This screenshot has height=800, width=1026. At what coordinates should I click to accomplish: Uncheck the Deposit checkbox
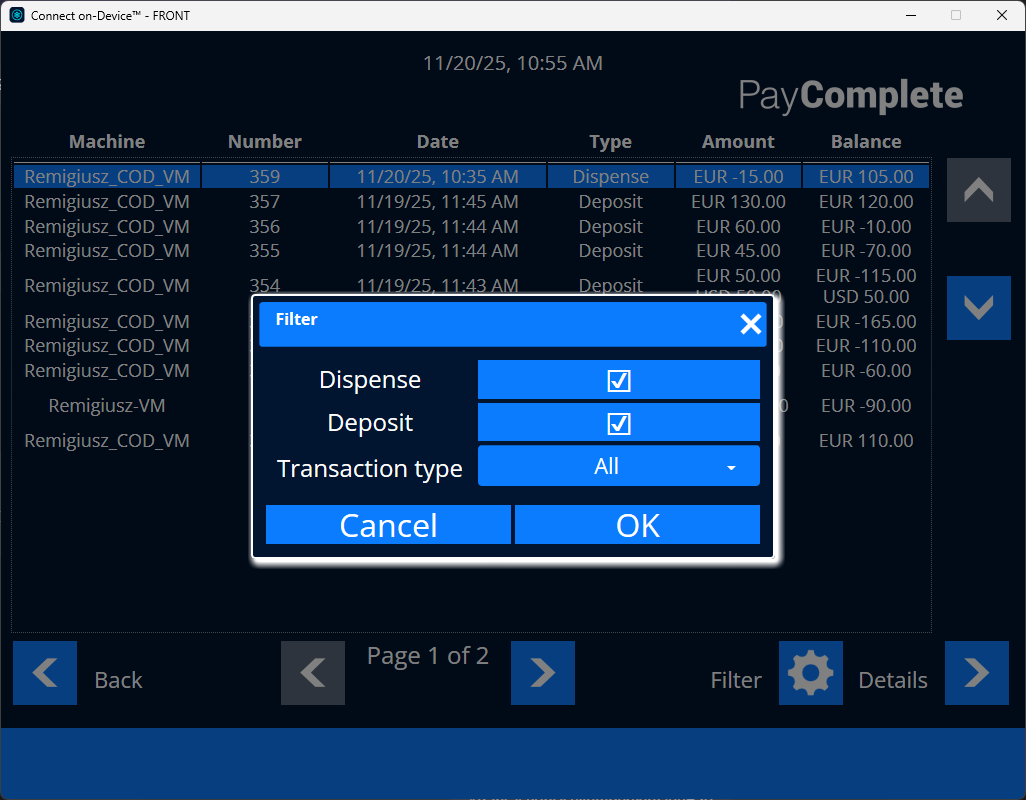pyautogui.click(x=618, y=422)
